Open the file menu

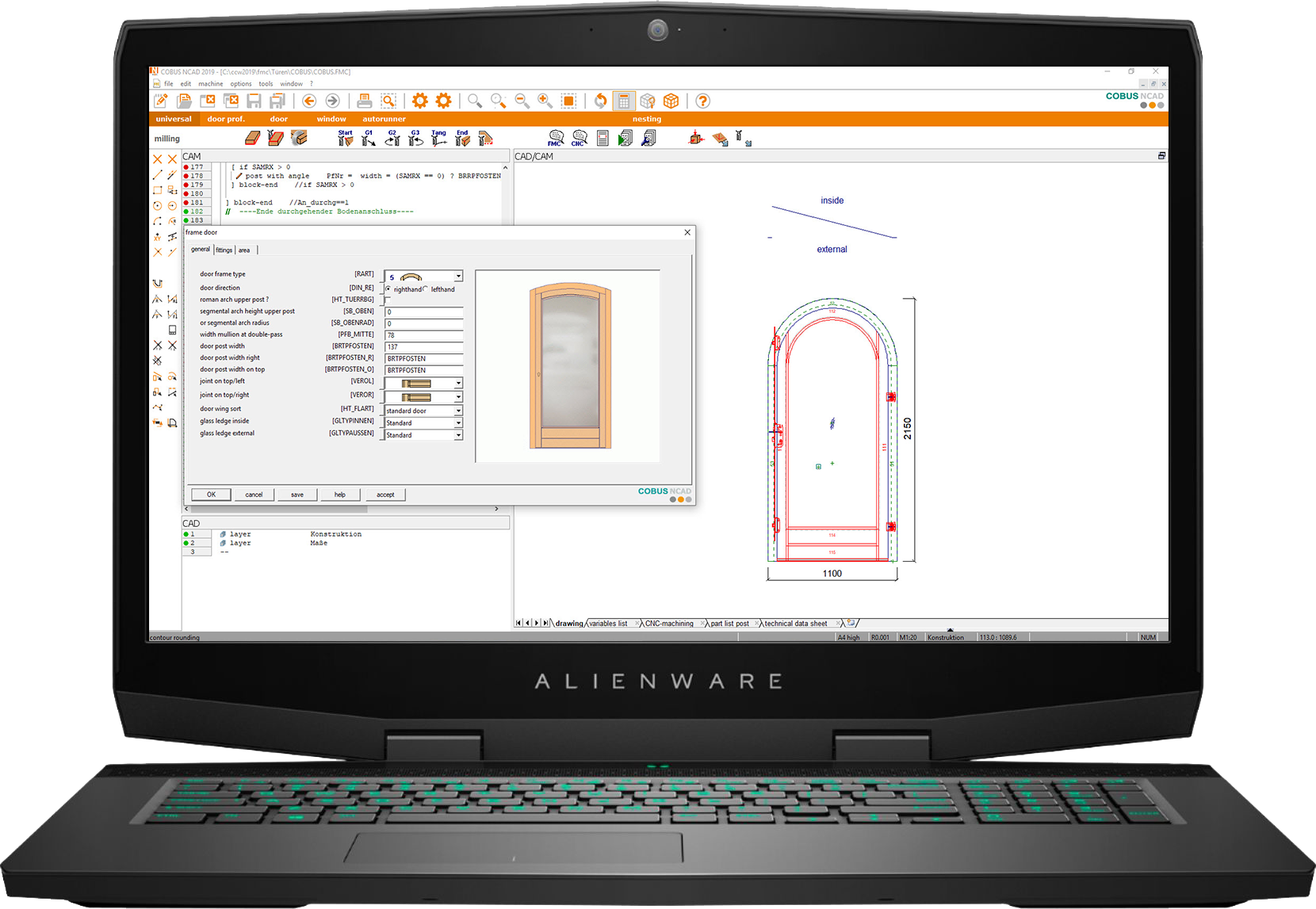click(169, 84)
